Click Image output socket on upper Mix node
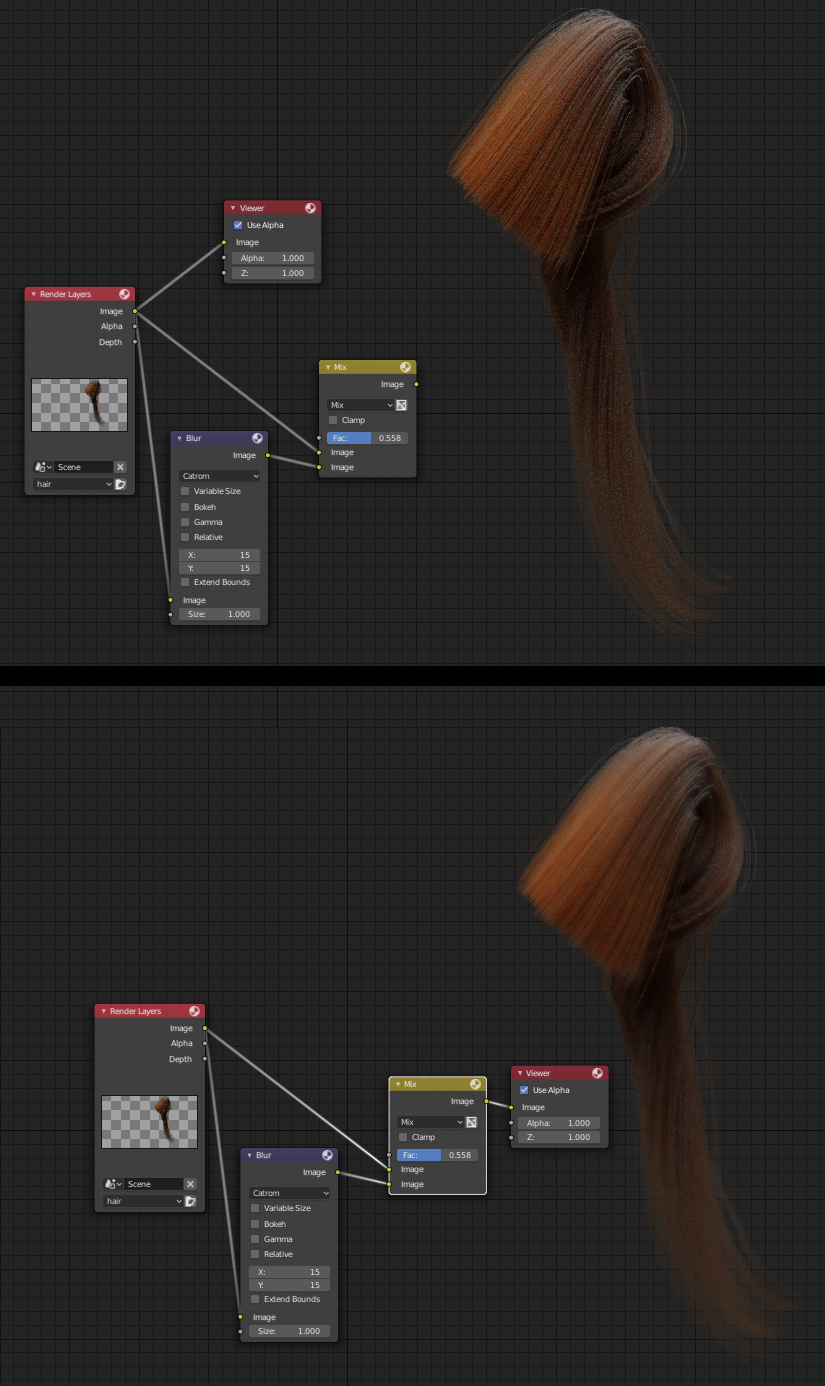The image size is (825, 1386). (416, 384)
